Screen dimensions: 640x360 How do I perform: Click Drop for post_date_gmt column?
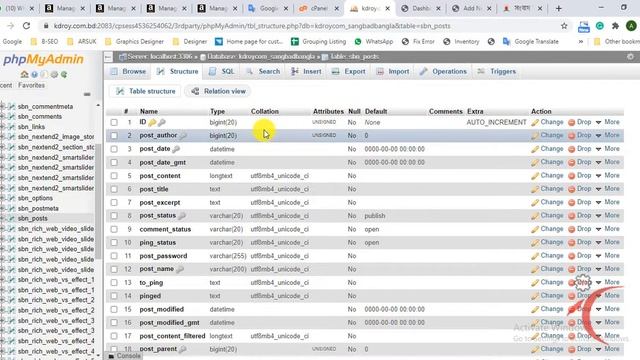coord(580,162)
